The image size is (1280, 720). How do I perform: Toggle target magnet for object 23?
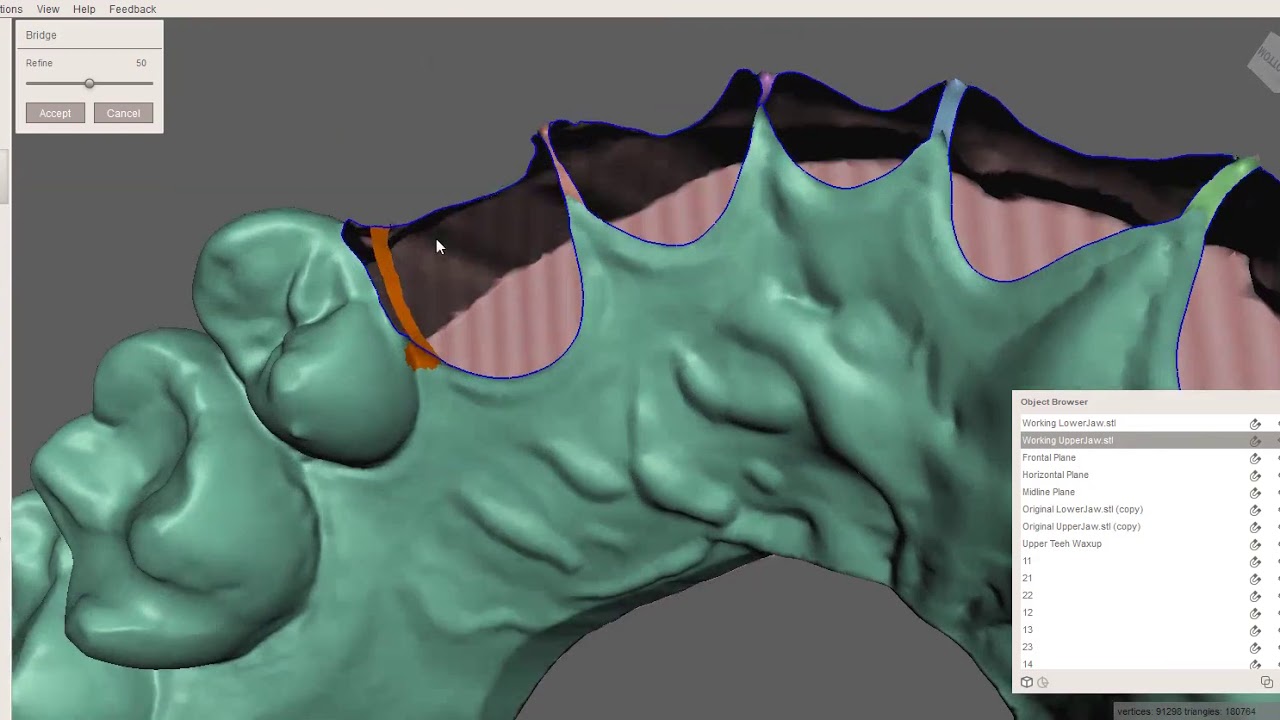[1255, 648]
